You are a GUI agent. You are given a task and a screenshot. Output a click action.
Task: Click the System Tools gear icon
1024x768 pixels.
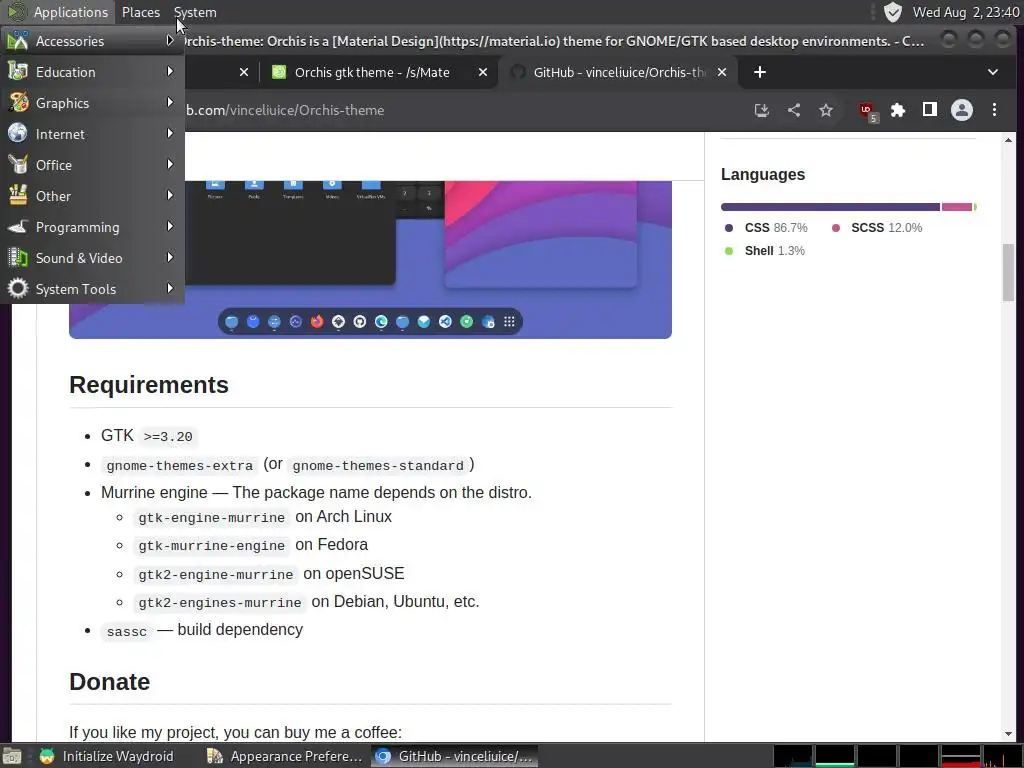[18, 289]
